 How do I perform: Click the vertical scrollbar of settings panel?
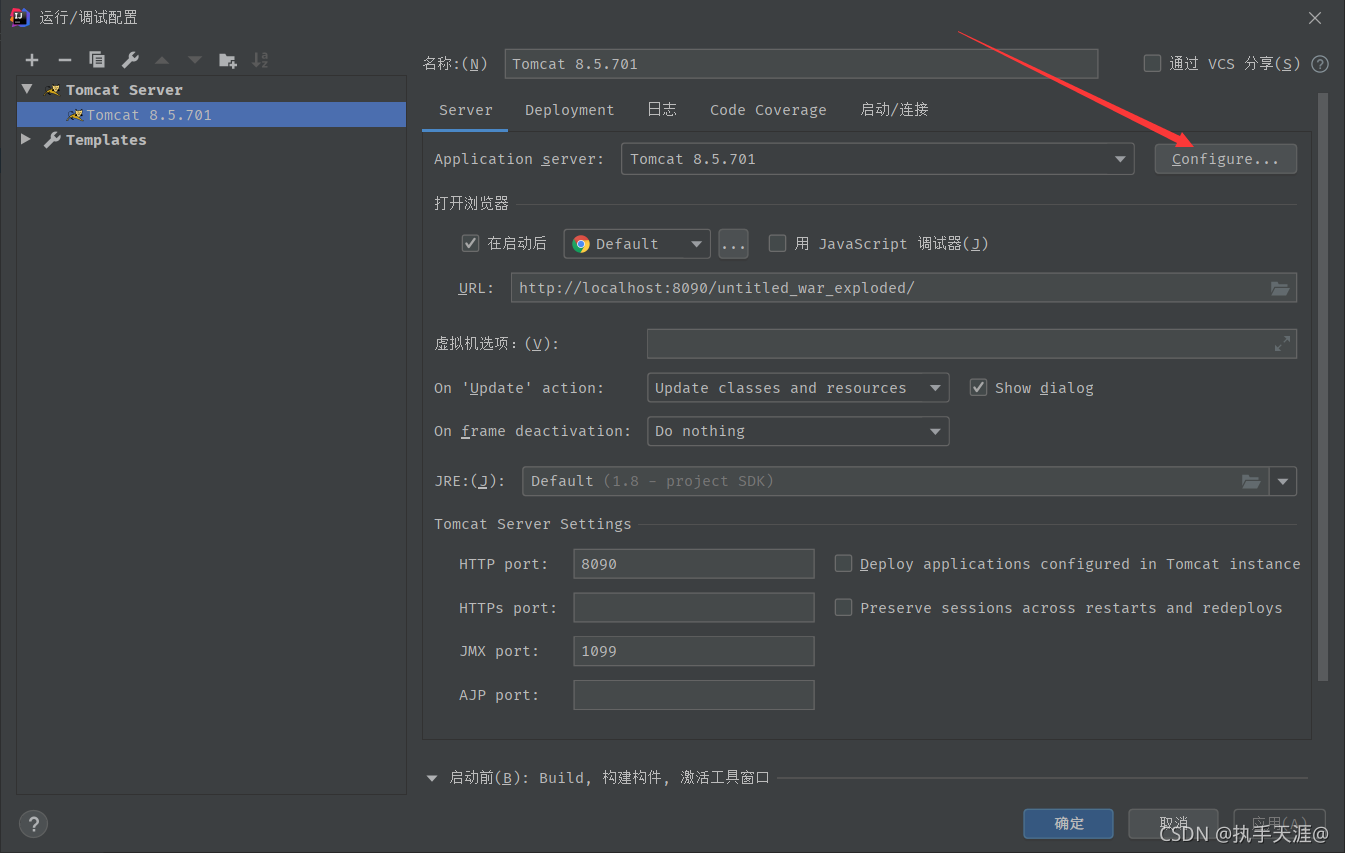tap(1323, 388)
